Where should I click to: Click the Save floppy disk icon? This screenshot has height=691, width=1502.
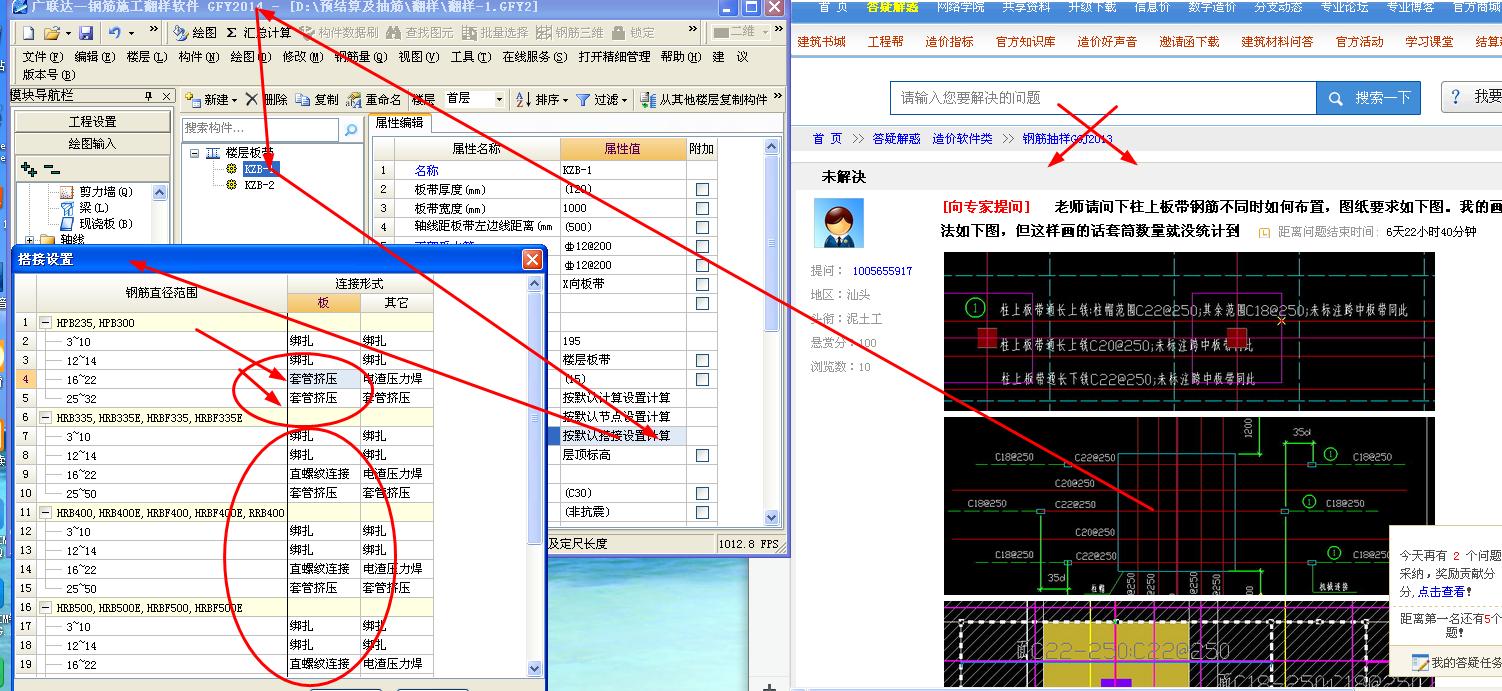tap(85, 33)
